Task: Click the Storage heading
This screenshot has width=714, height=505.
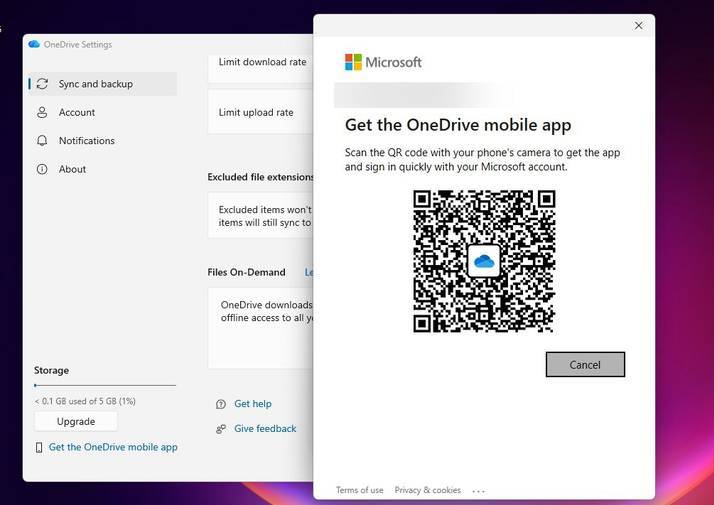Action: pyautogui.click(x=51, y=371)
